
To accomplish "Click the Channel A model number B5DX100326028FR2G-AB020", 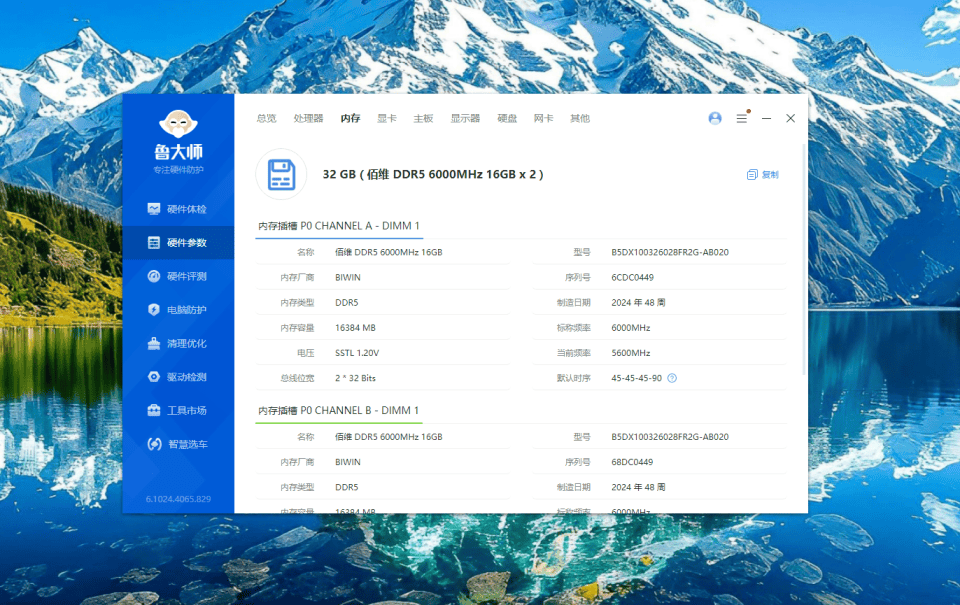I will [670, 252].
